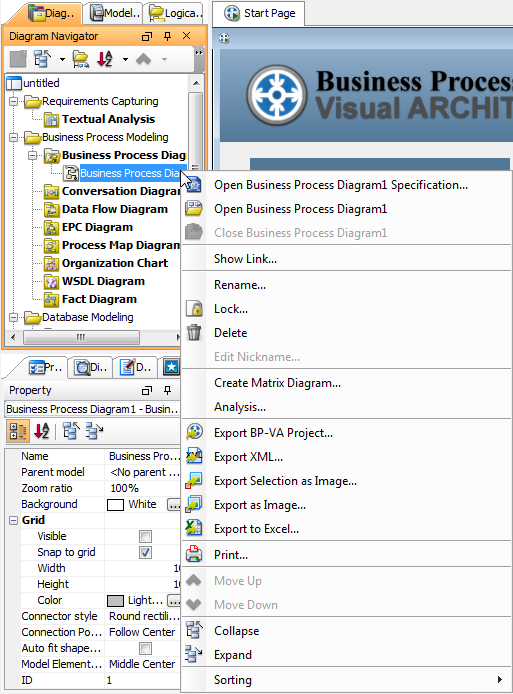Collapse the Business Process Diagram category node
513x694 pixels.
[32, 155]
